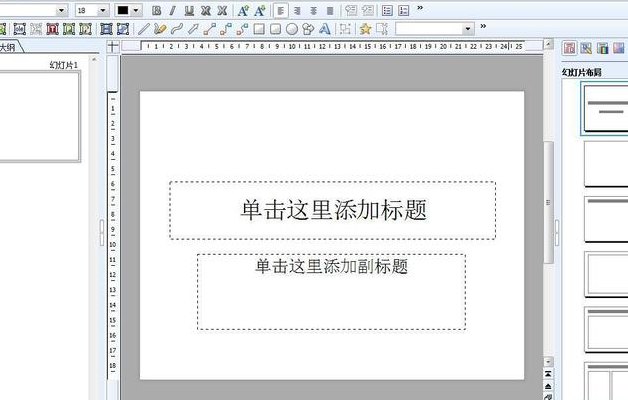
Task: Collapse the right task pane handle
Action: coord(557,232)
